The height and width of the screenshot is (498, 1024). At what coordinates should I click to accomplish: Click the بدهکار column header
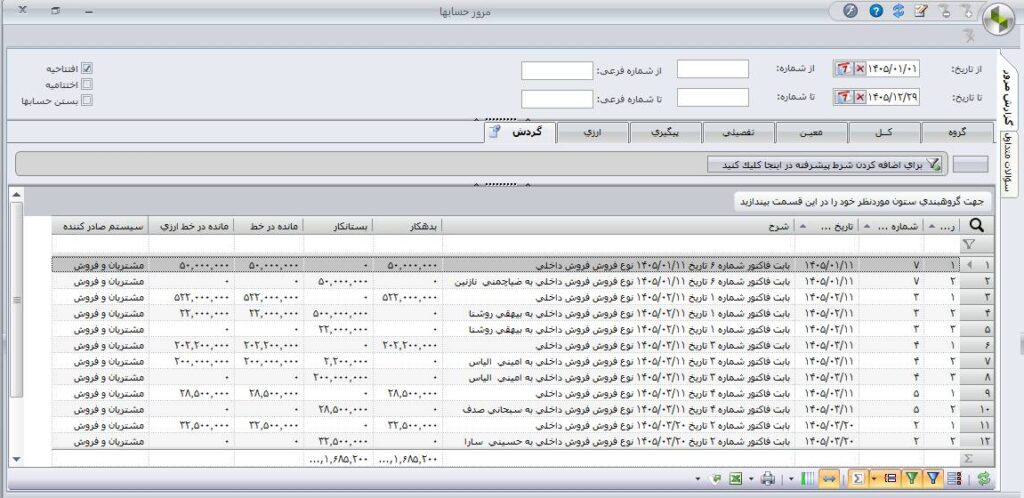point(408,226)
